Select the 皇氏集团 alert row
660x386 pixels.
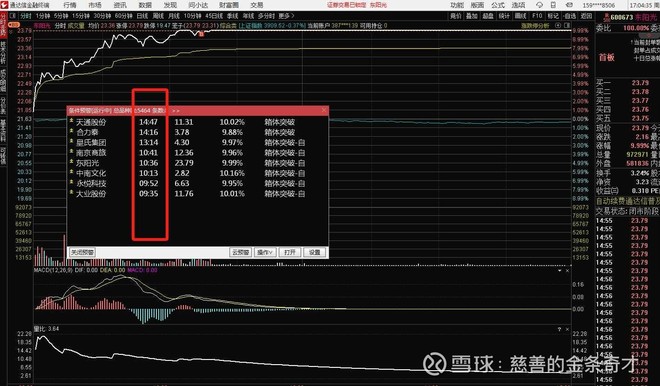point(197,142)
